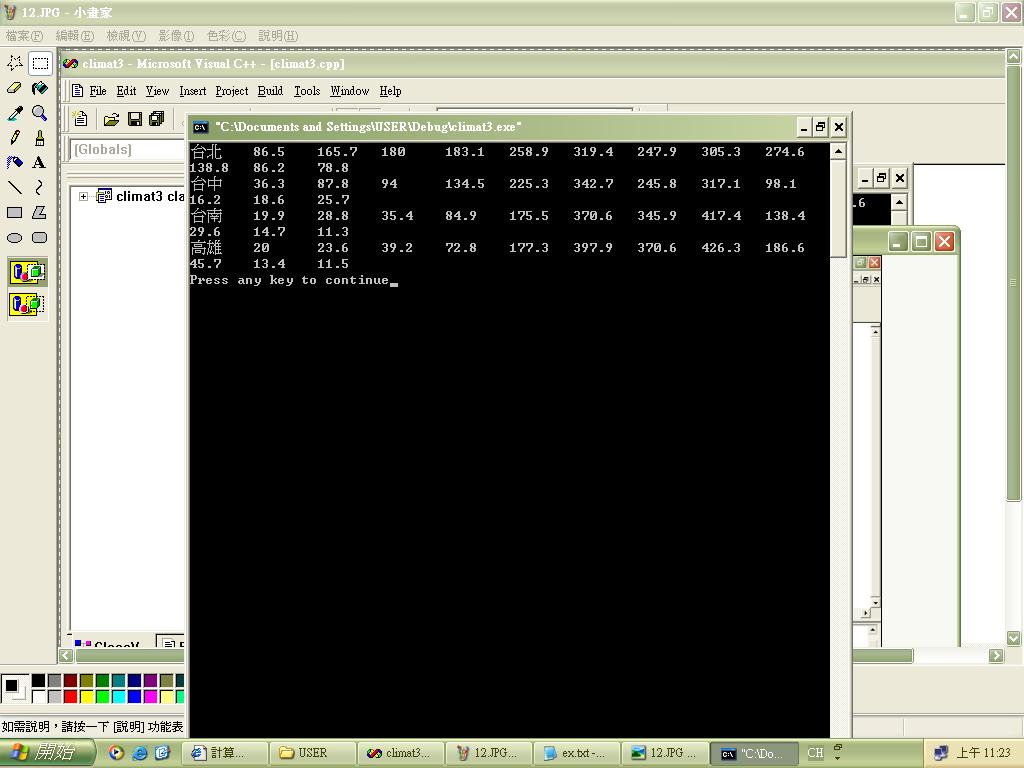Select the Fill With Color bucket tool
The image size is (1024, 768).
pyautogui.click(x=39, y=88)
